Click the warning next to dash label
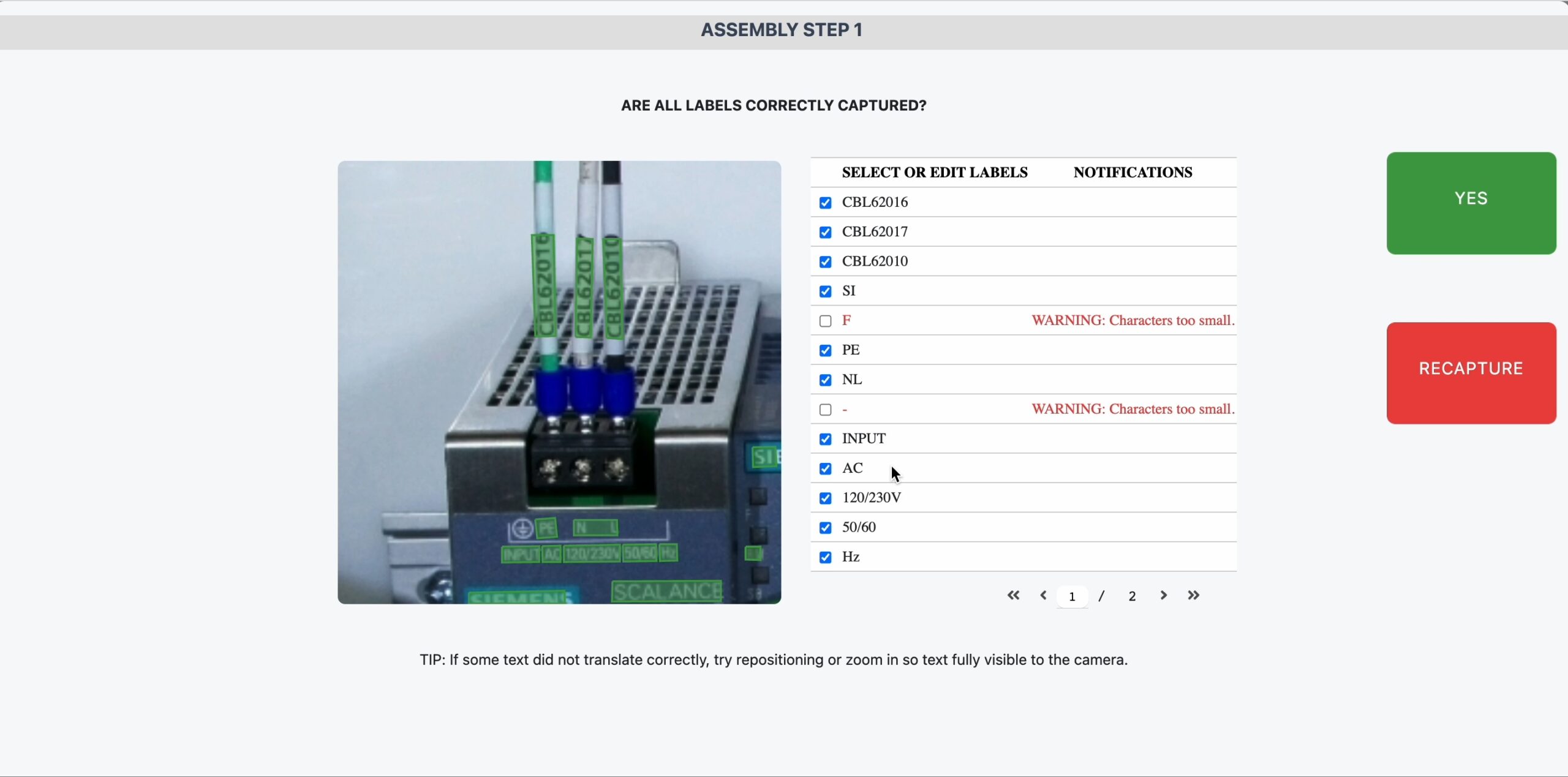This screenshot has height=777, width=1568. 1133,409
